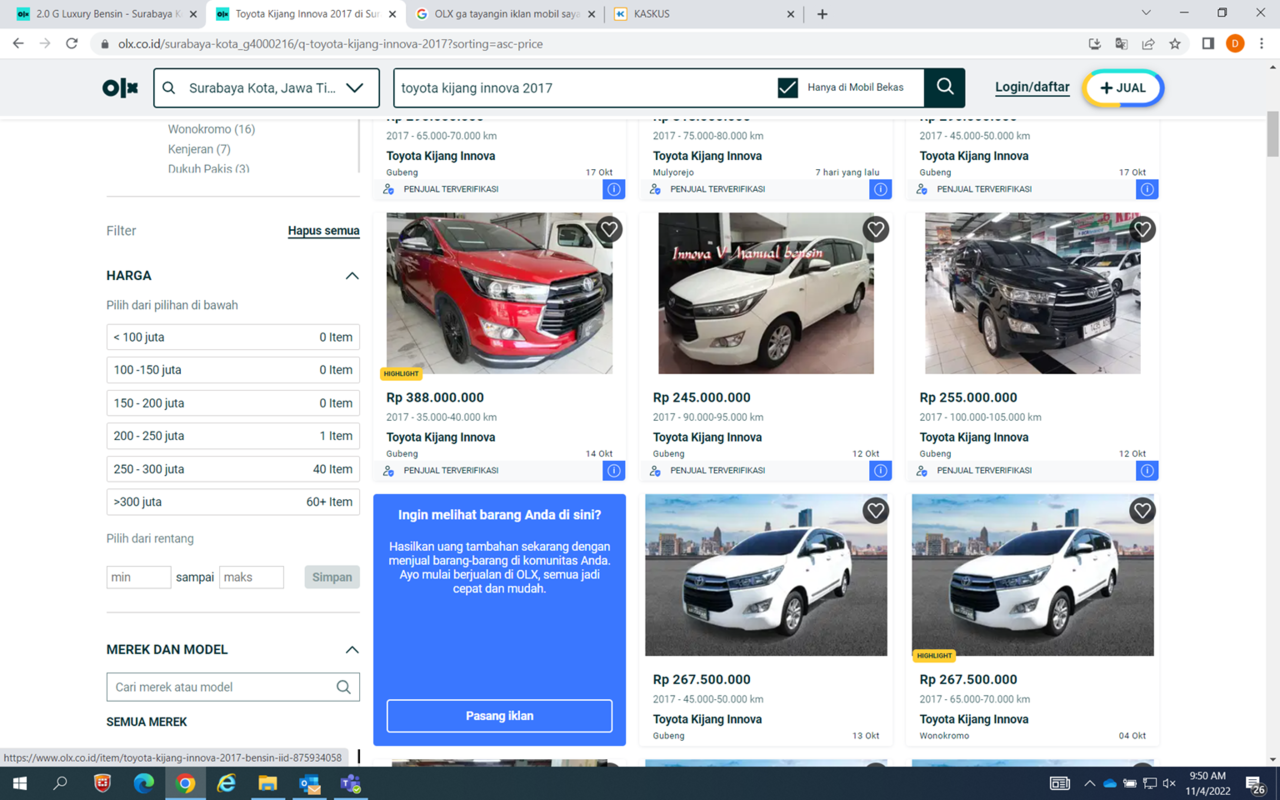Click Kenjeran (7) location link
Image resolution: width=1280 pixels, height=800 pixels.
199,149
